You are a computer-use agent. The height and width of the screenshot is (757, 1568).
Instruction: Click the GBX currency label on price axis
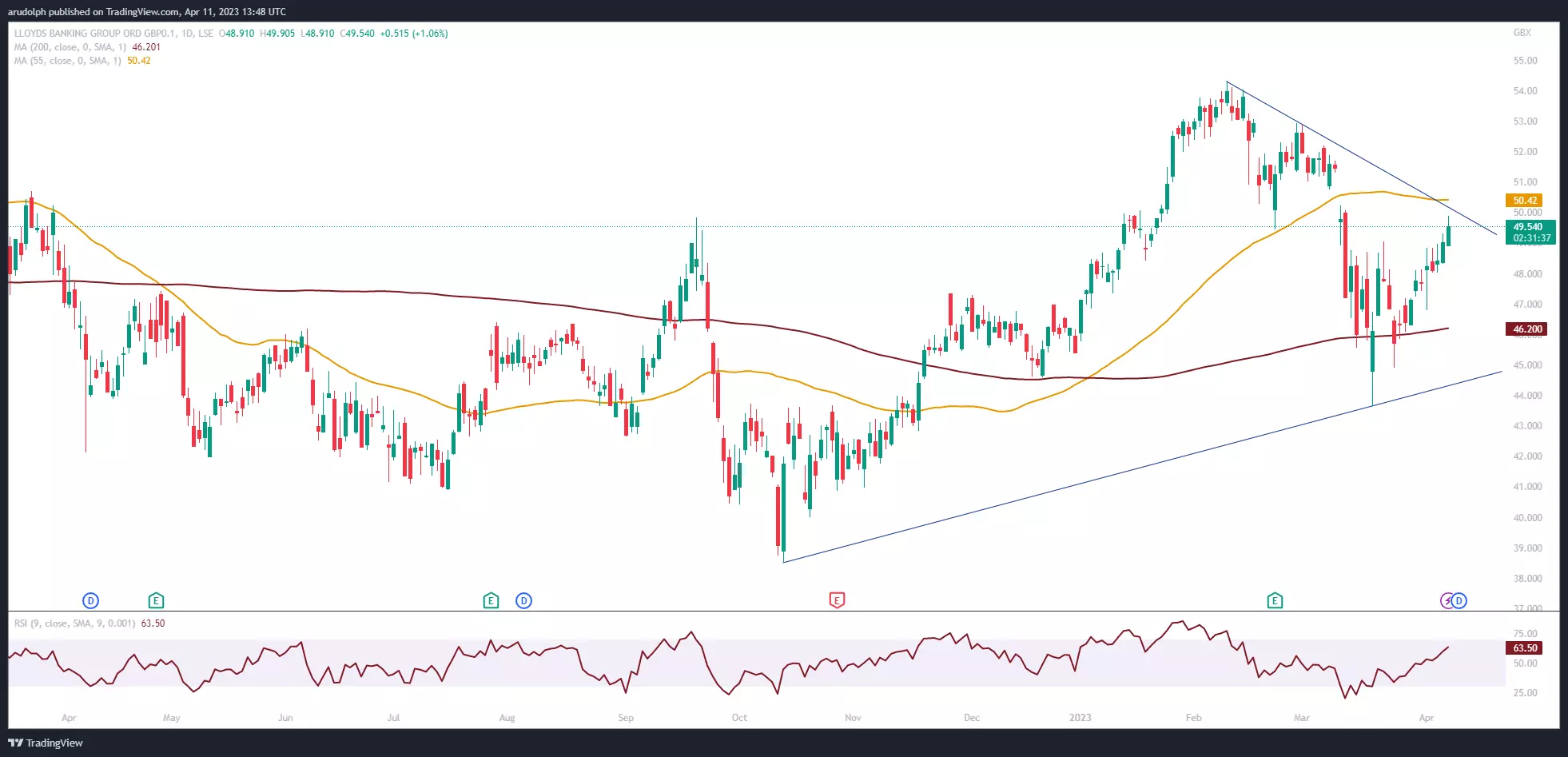tap(1522, 33)
